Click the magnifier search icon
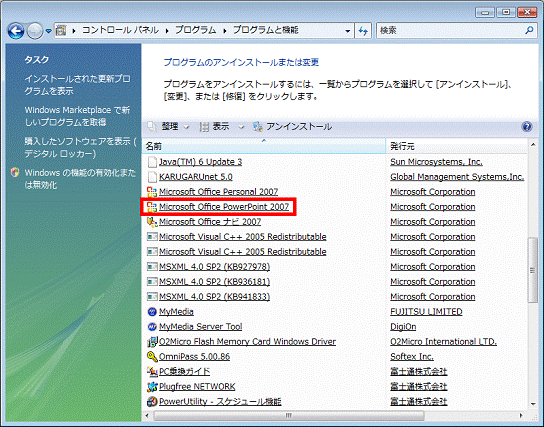The image size is (544, 427). pyautogui.click(x=529, y=31)
